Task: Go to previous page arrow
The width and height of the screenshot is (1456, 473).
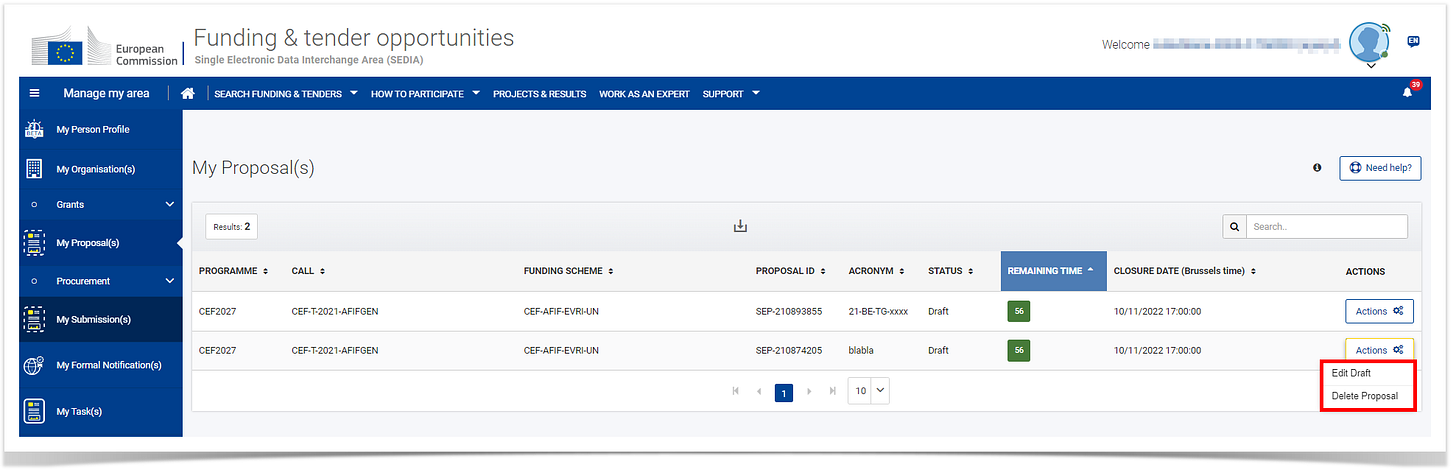Action: click(x=759, y=391)
